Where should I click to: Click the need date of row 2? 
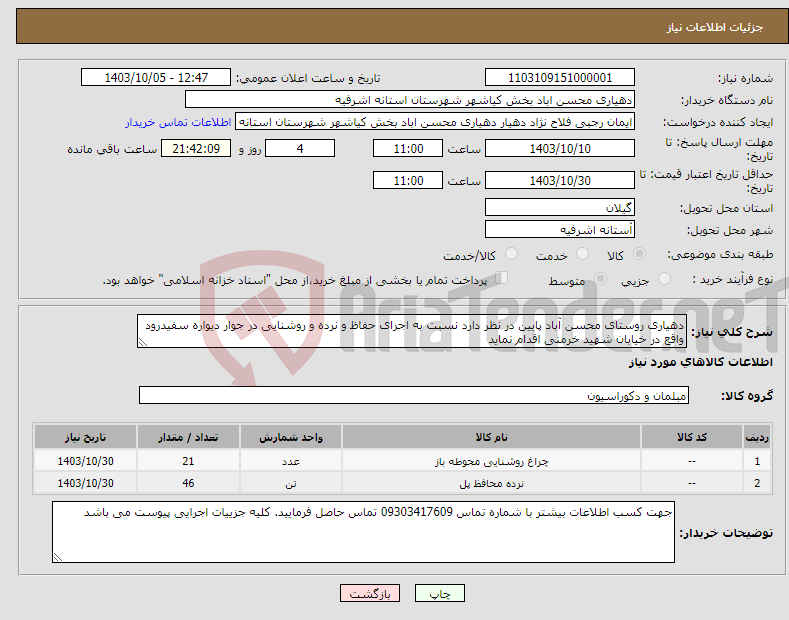(86, 483)
